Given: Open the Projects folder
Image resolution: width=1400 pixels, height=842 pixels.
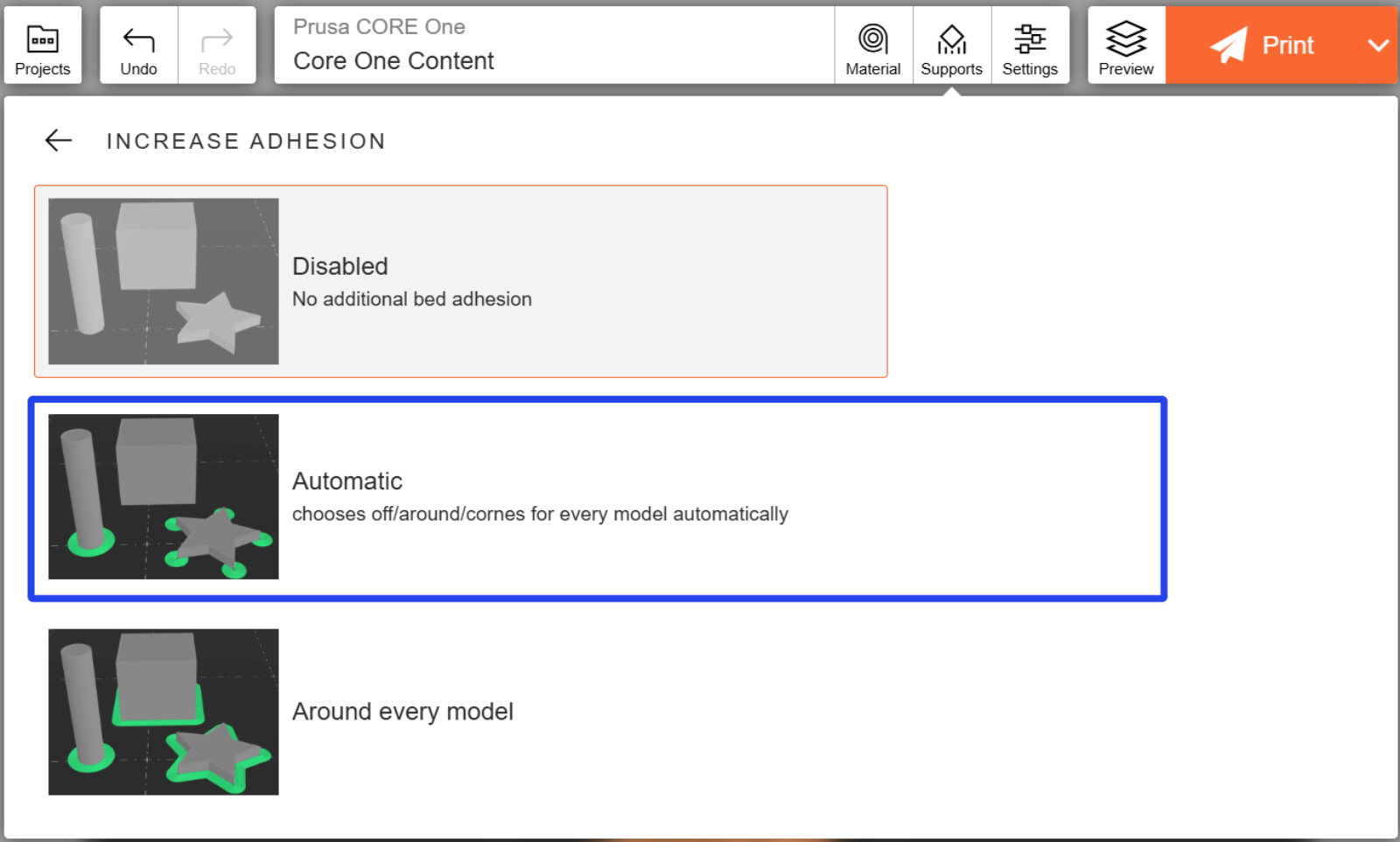Looking at the screenshot, I should (42, 46).
